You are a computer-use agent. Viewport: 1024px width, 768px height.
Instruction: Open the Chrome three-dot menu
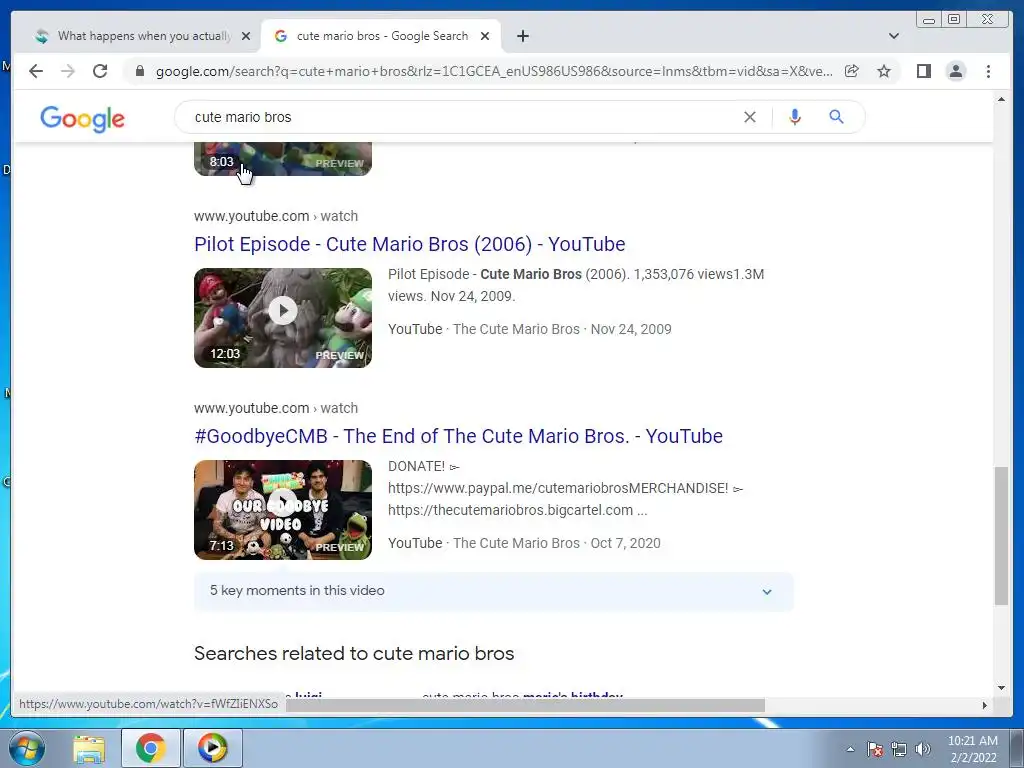tap(988, 71)
